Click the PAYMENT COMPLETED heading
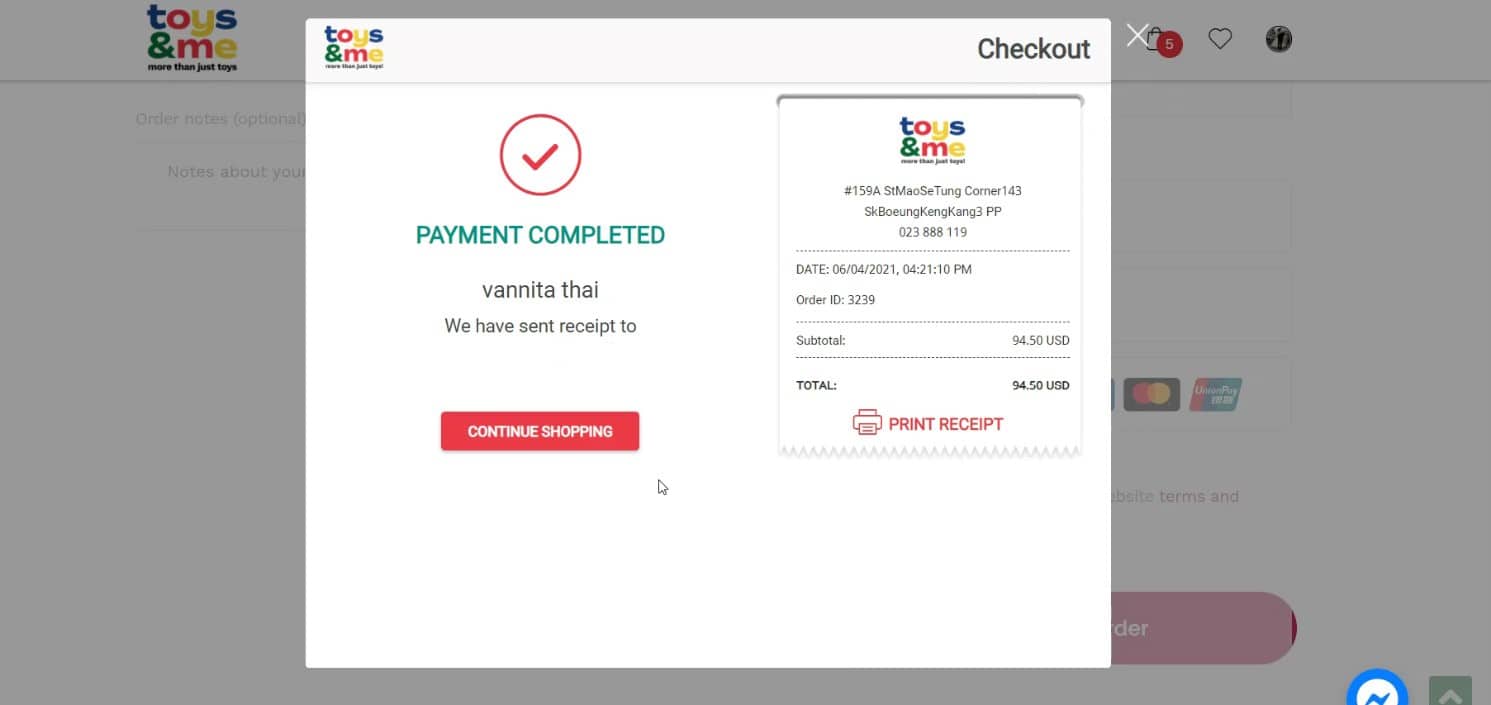Viewport: 1491px width, 705px height. (540, 235)
